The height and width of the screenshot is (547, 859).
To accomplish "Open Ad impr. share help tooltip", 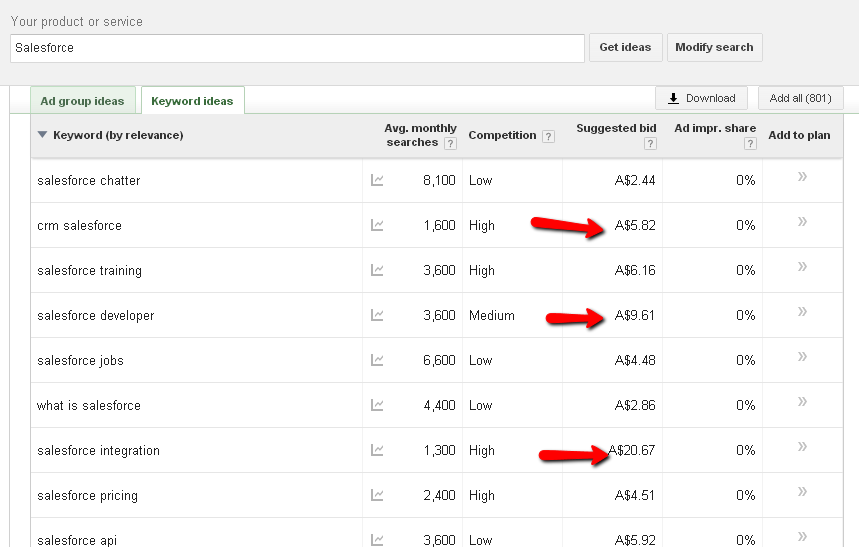I will [x=750, y=144].
